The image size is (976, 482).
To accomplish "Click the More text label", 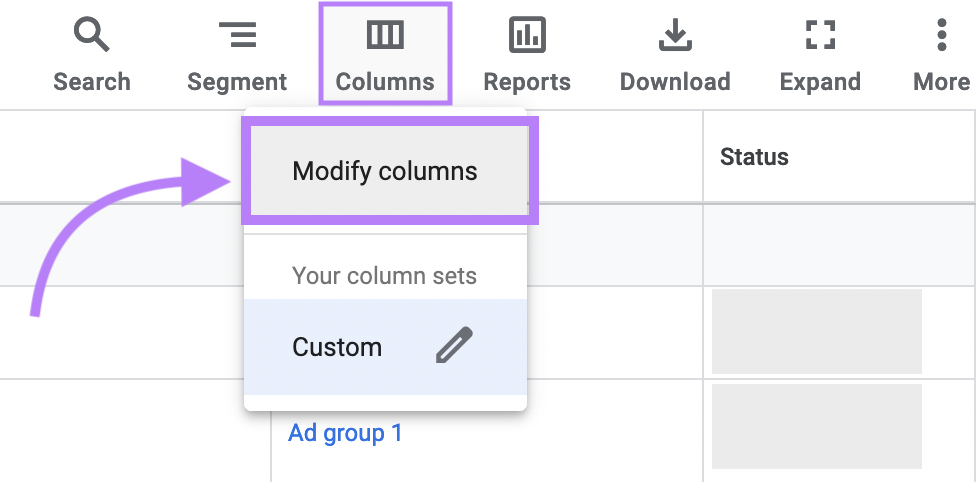I will [941, 82].
